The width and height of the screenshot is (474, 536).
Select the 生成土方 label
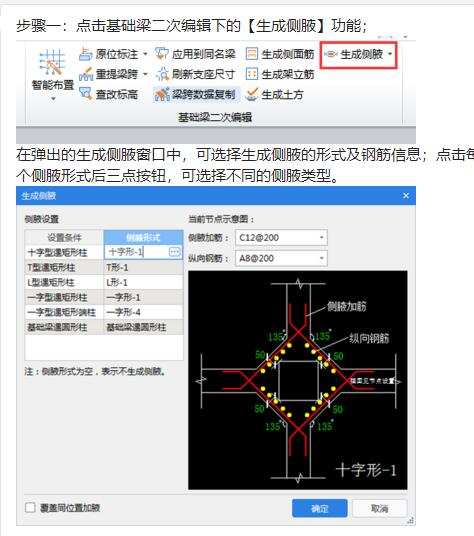point(282,94)
